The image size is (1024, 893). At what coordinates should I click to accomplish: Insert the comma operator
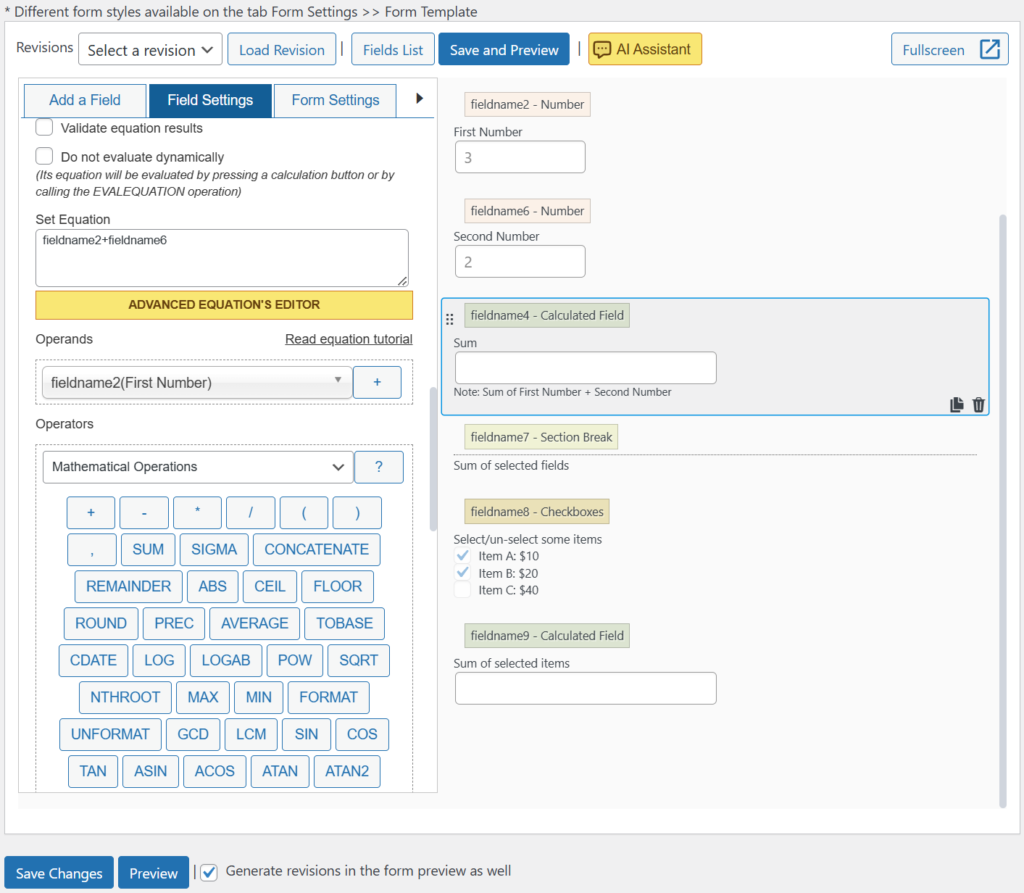(x=92, y=550)
